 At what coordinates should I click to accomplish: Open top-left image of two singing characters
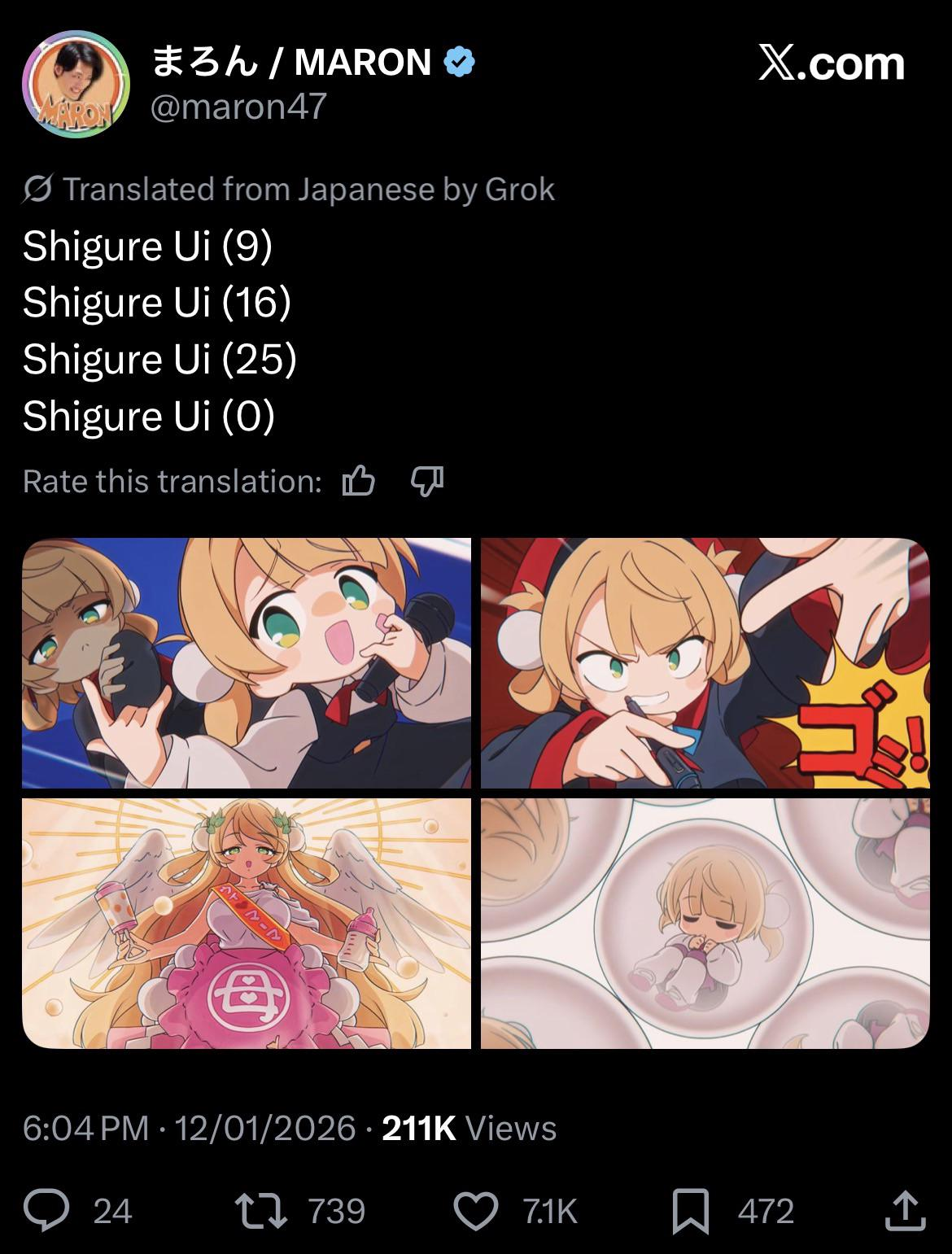[247, 663]
